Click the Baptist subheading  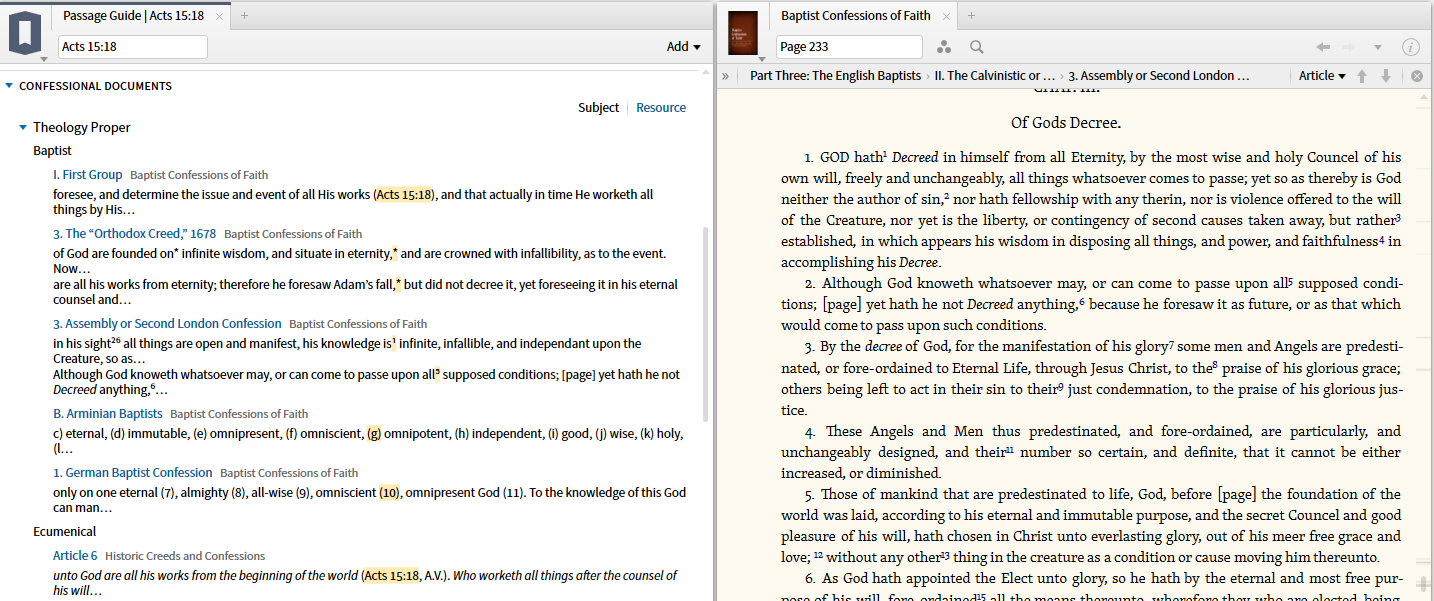pos(52,151)
